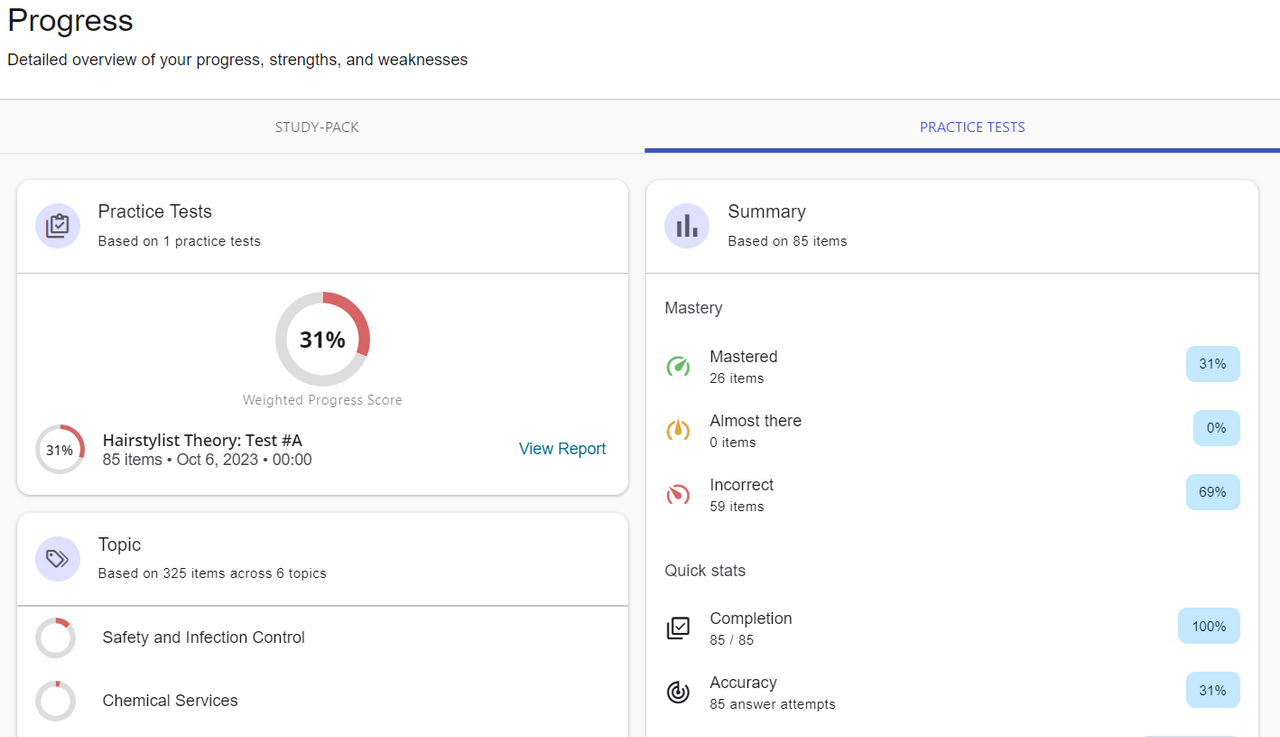Click the Safety and Infection Control progress ring
Image resolution: width=1280 pixels, height=737 pixels.
click(x=56, y=638)
